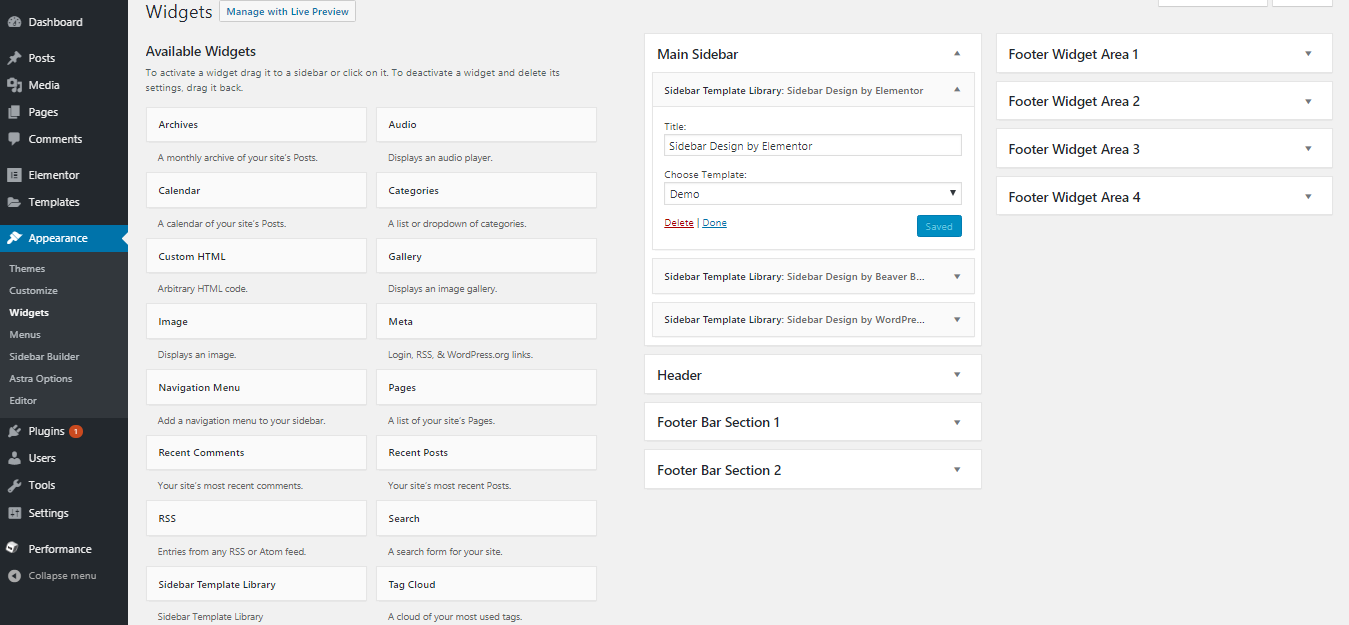Expand Footer Widget Area 1
1349x625 pixels.
pos(1308,54)
